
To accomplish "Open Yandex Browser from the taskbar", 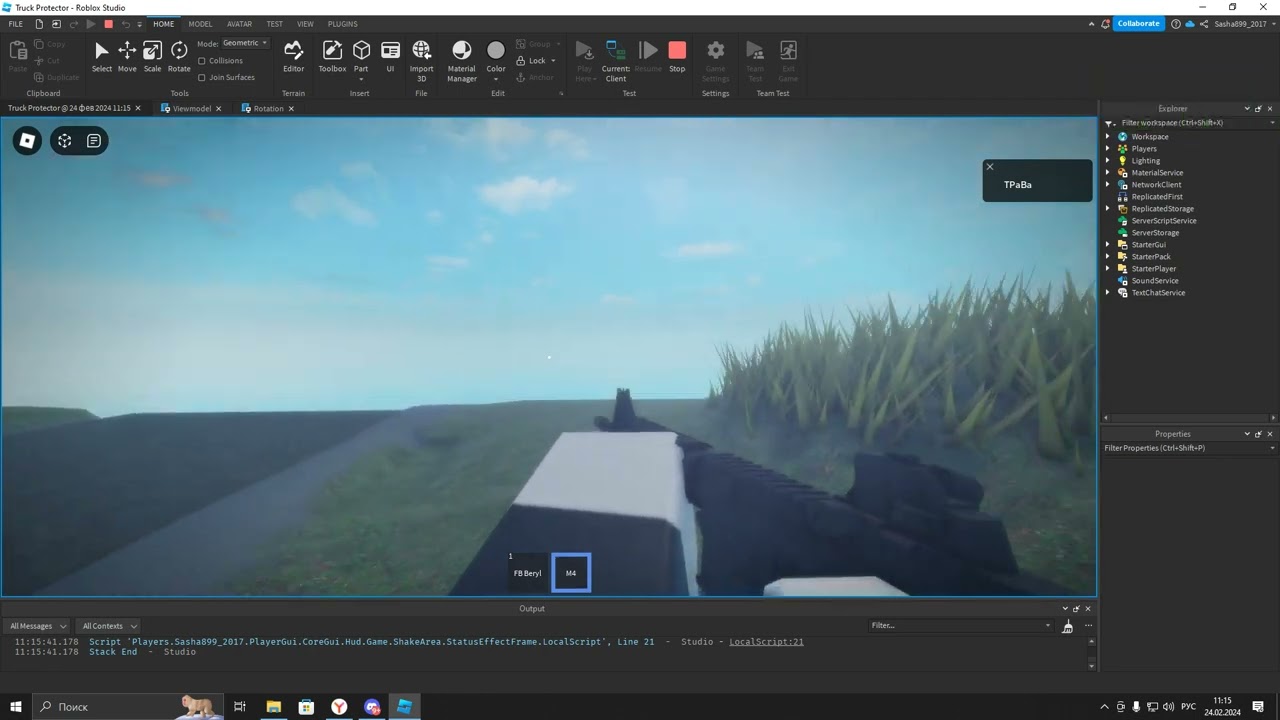I will [340, 707].
